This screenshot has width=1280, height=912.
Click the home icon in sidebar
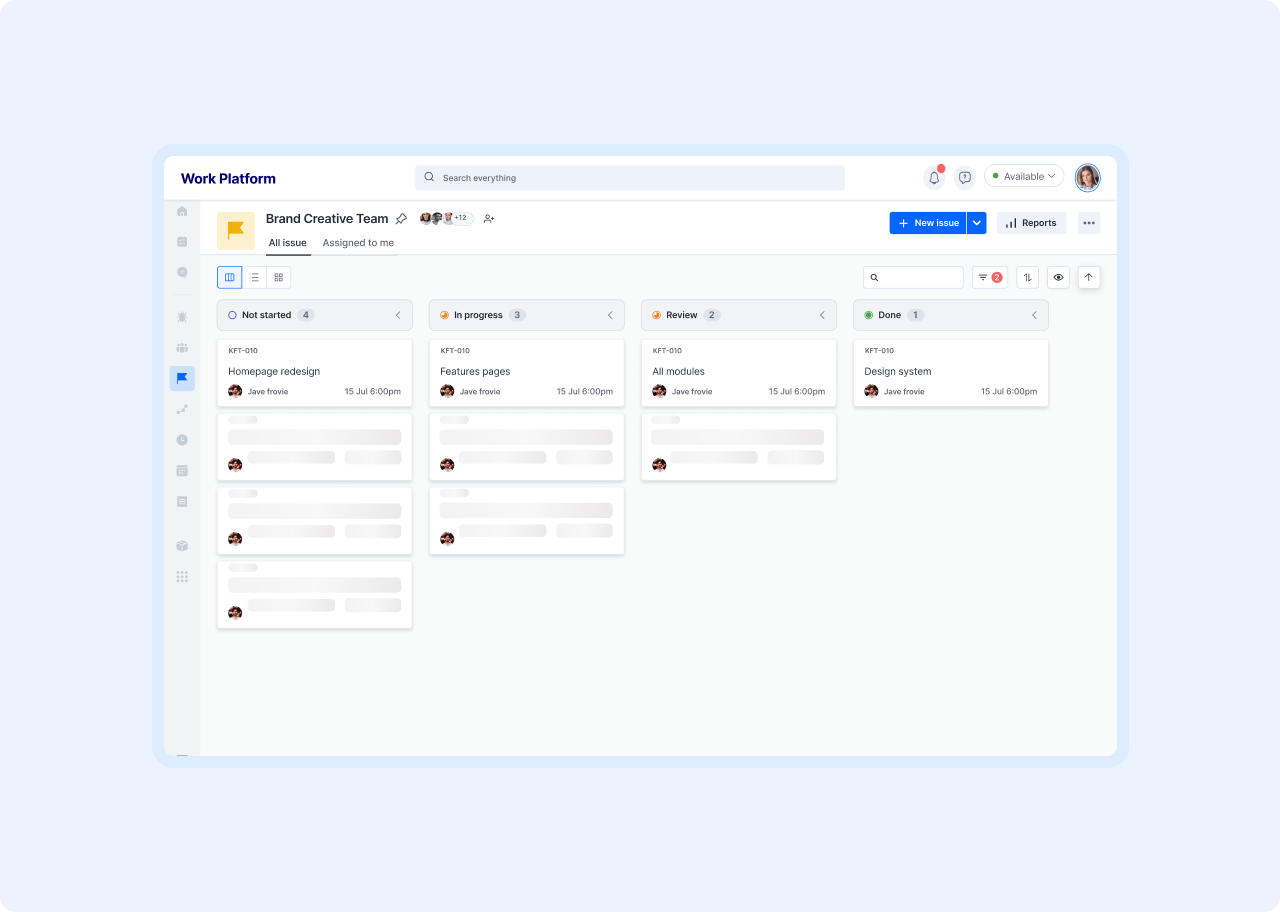[x=182, y=211]
